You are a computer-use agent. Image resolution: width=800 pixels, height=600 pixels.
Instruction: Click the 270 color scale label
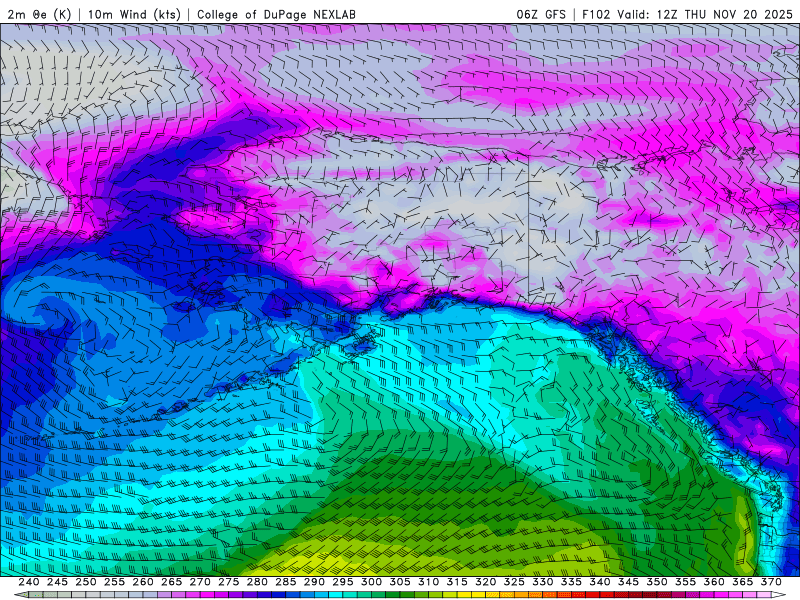(200, 582)
